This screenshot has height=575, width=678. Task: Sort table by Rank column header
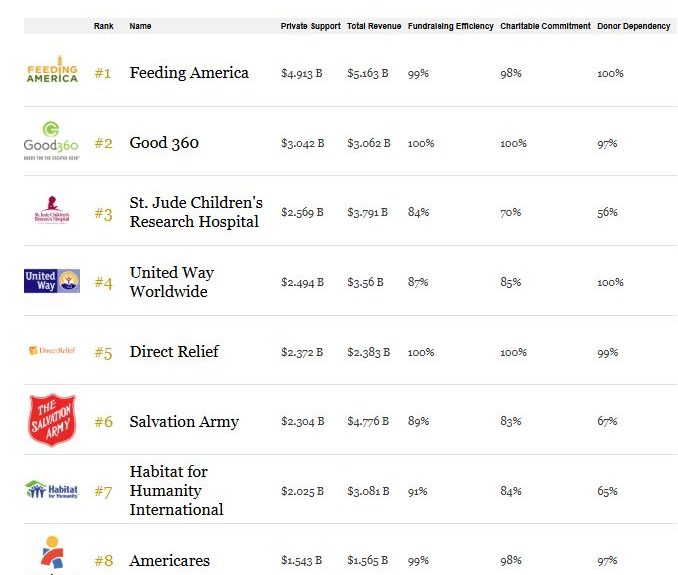pyautogui.click(x=103, y=26)
